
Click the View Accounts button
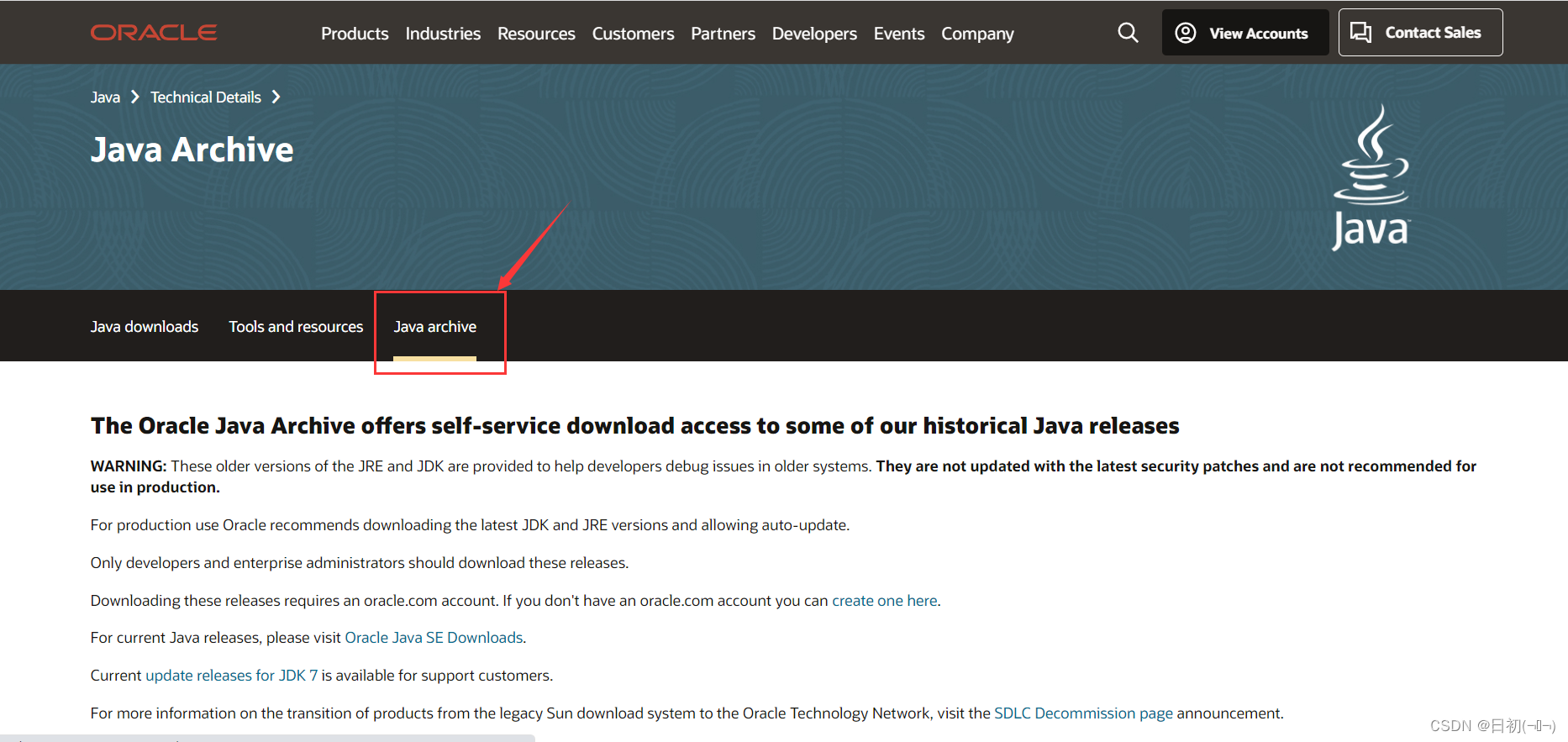point(1245,33)
